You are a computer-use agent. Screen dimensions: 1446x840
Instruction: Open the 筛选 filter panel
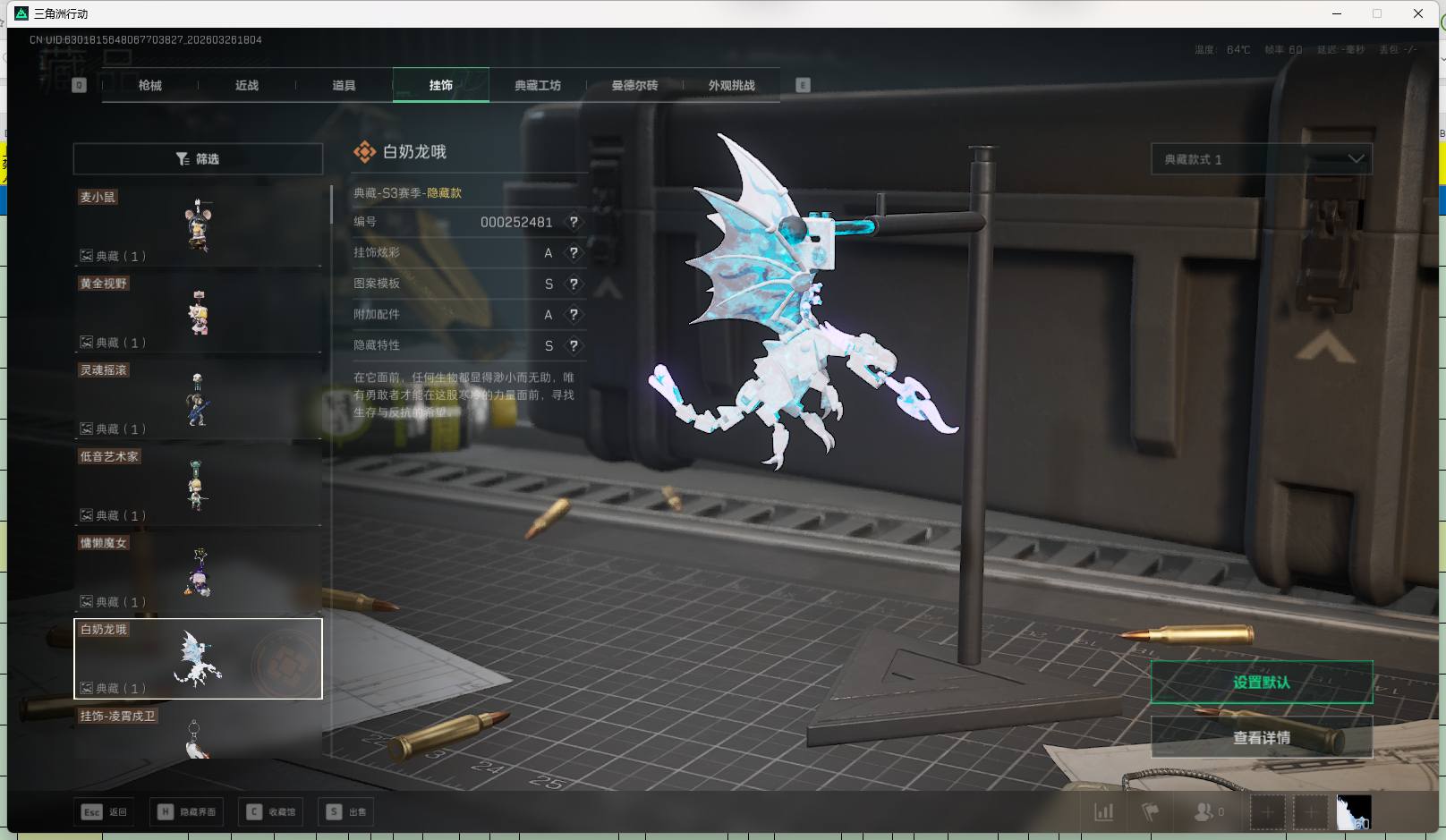pyautogui.click(x=198, y=159)
